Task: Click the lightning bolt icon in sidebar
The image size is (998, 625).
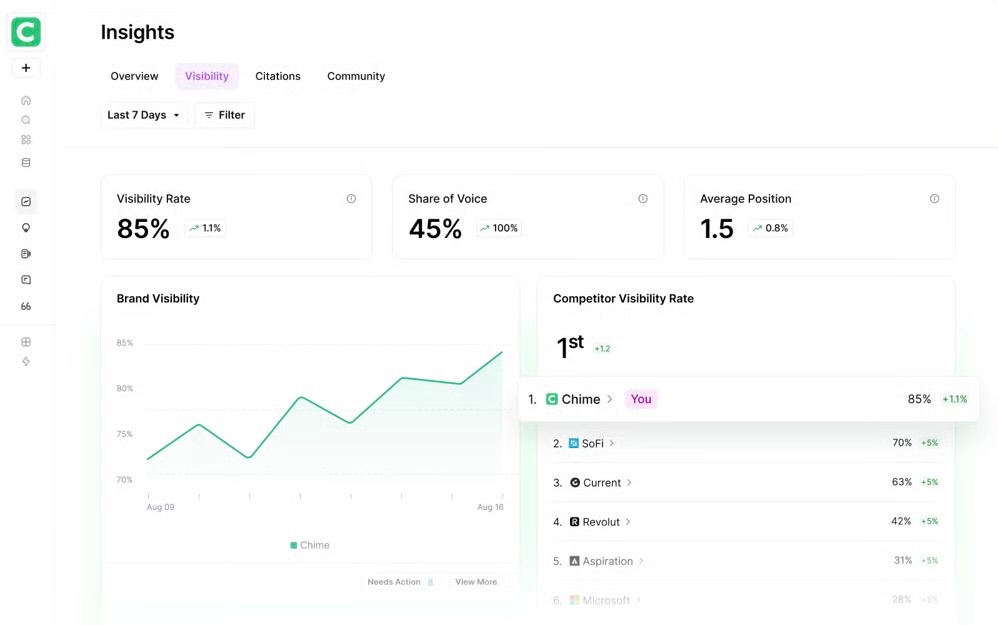Action: coord(26,362)
